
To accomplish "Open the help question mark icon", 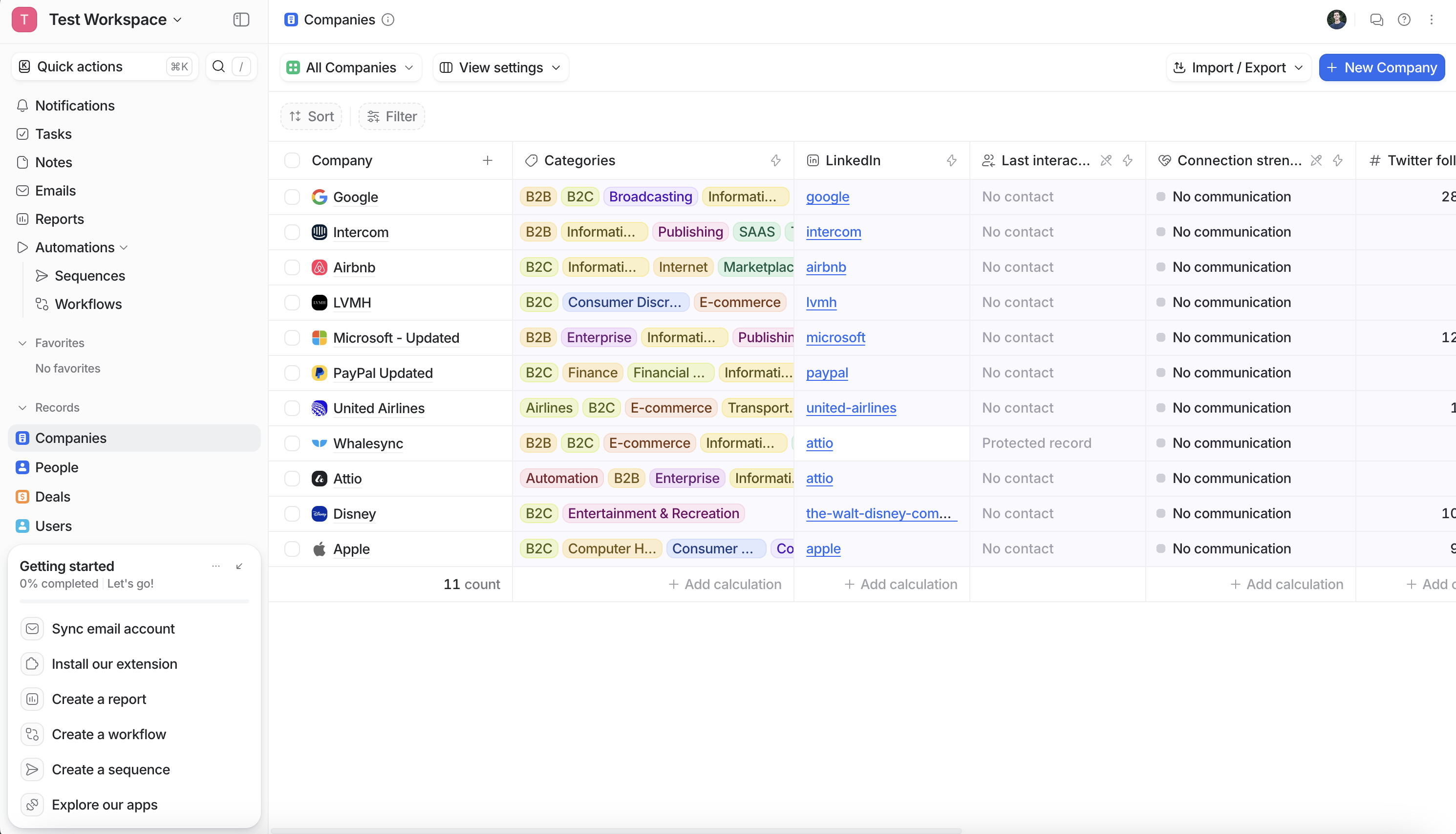I will [1404, 20].
